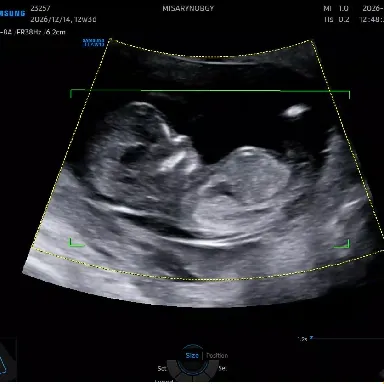Click the patient ID 25257
Viewport: 384px width, 384px height.
click(40, 8)
